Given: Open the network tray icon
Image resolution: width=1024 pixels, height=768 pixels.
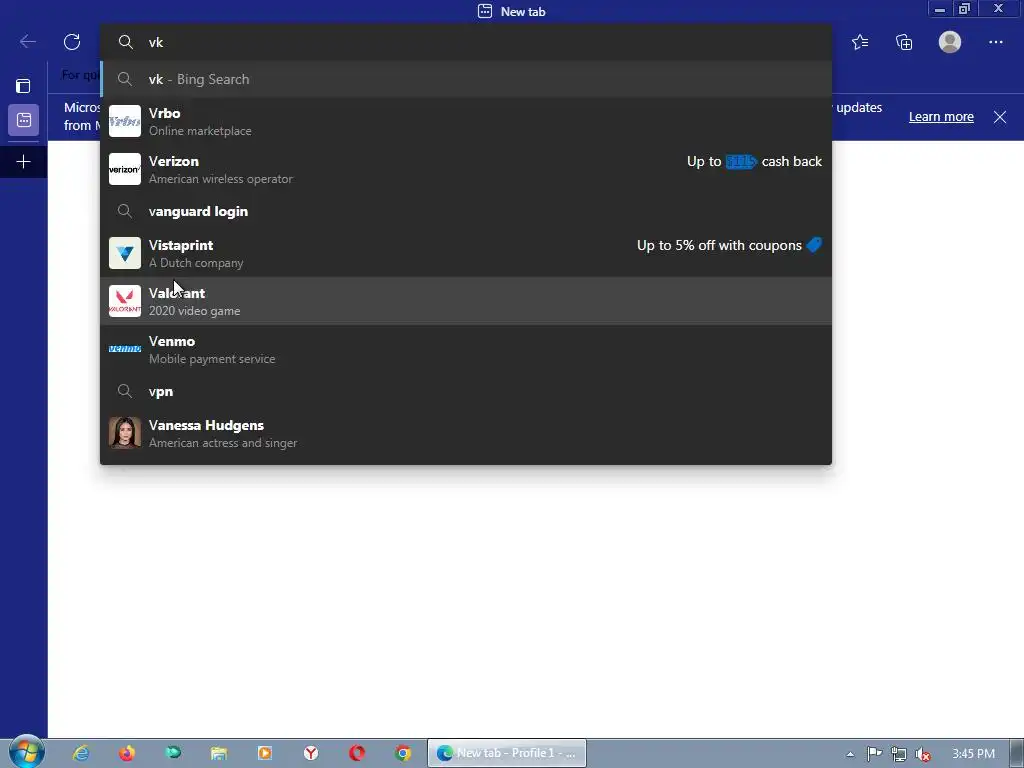Looking at the screenshot, I should tap(899, 754).
